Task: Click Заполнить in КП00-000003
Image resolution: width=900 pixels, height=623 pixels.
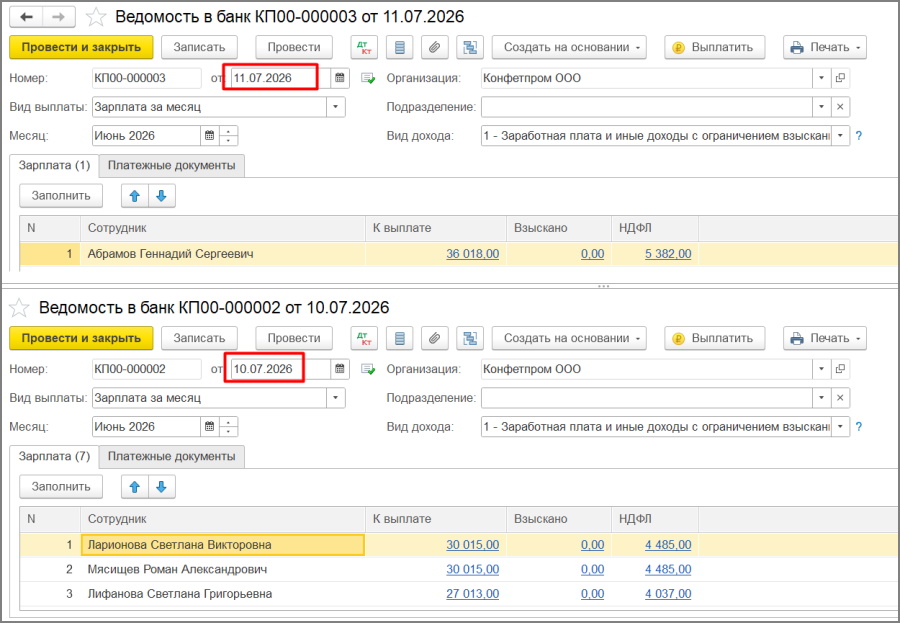Action: click(61, 196)
